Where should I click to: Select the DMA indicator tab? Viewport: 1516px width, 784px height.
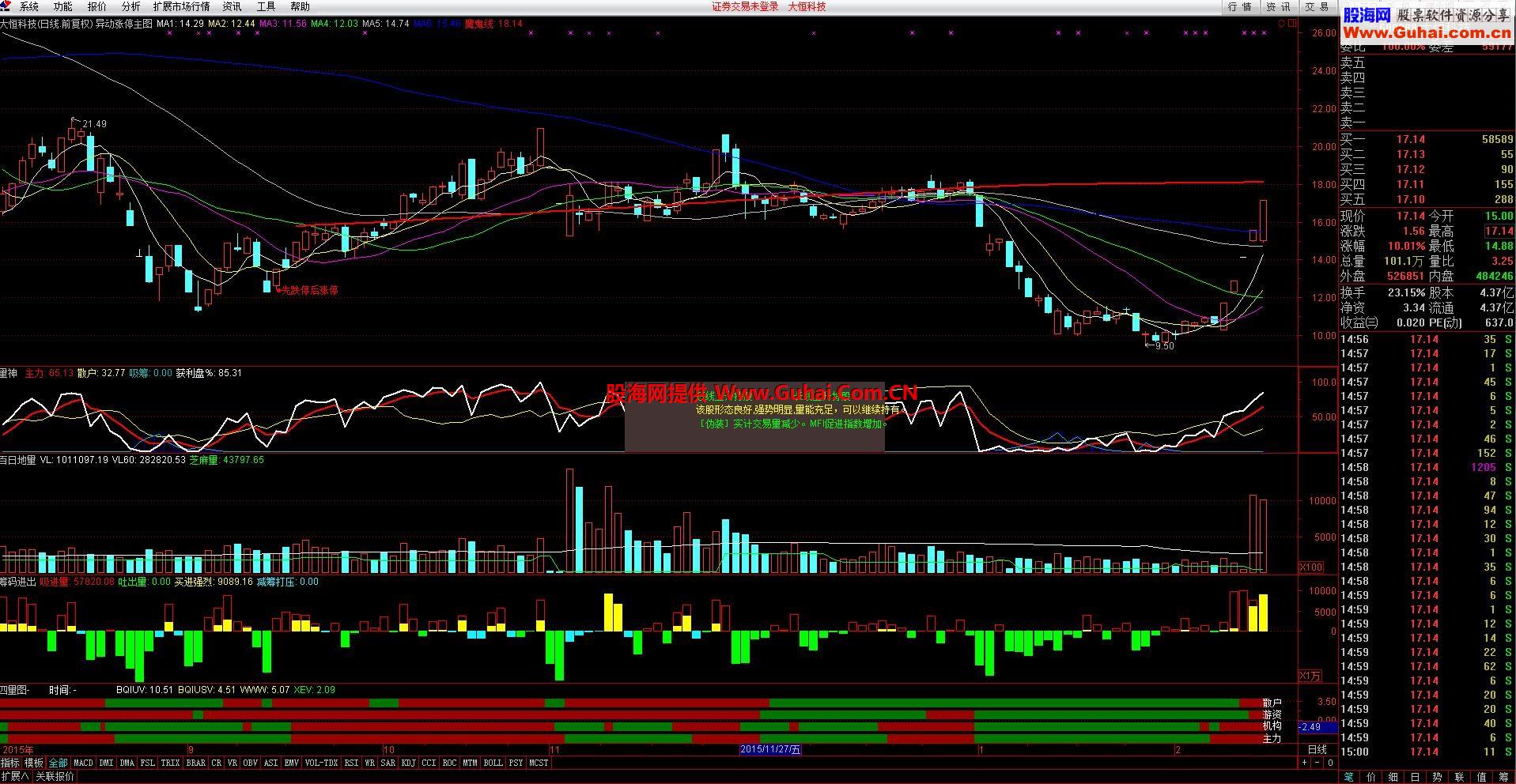127,763
